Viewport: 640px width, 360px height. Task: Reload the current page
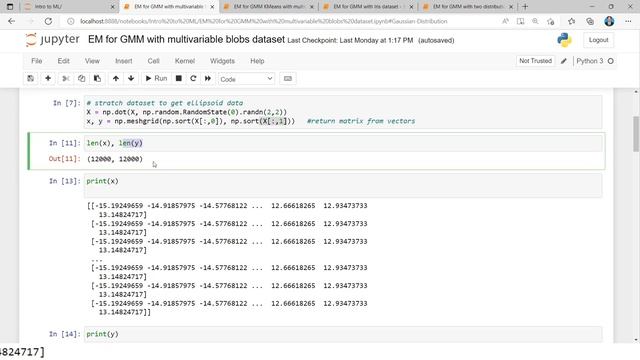tap(48, 21)
